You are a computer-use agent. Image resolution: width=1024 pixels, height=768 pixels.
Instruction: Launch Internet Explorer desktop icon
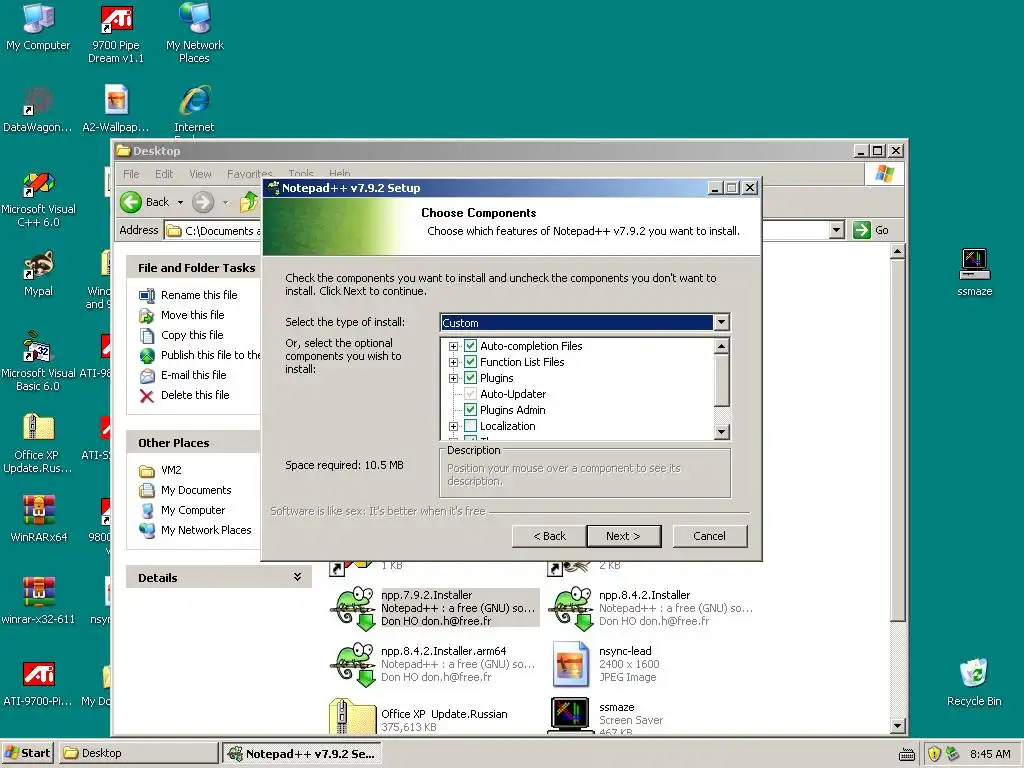pos(195,108)
